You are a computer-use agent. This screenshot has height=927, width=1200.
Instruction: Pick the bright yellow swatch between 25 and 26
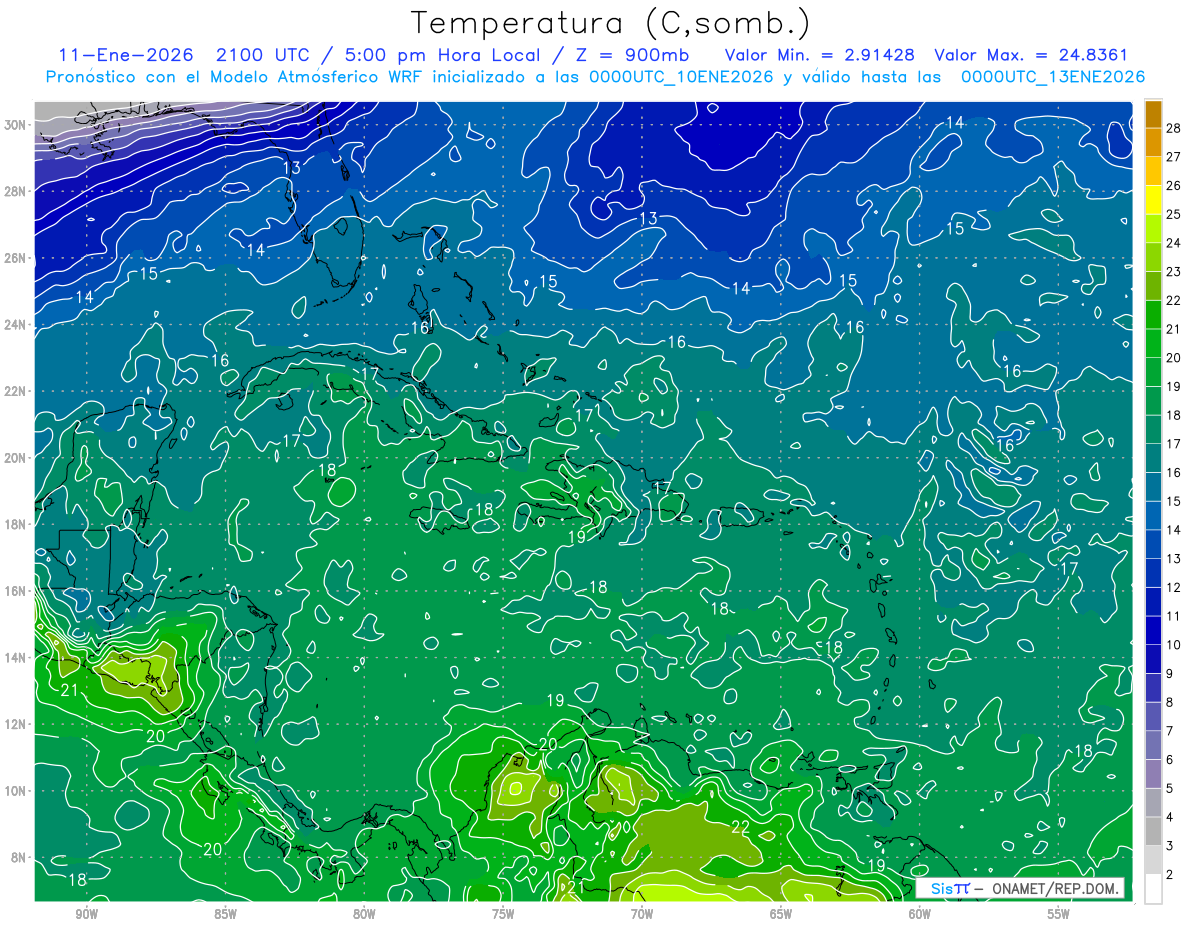click(1153, 199)
